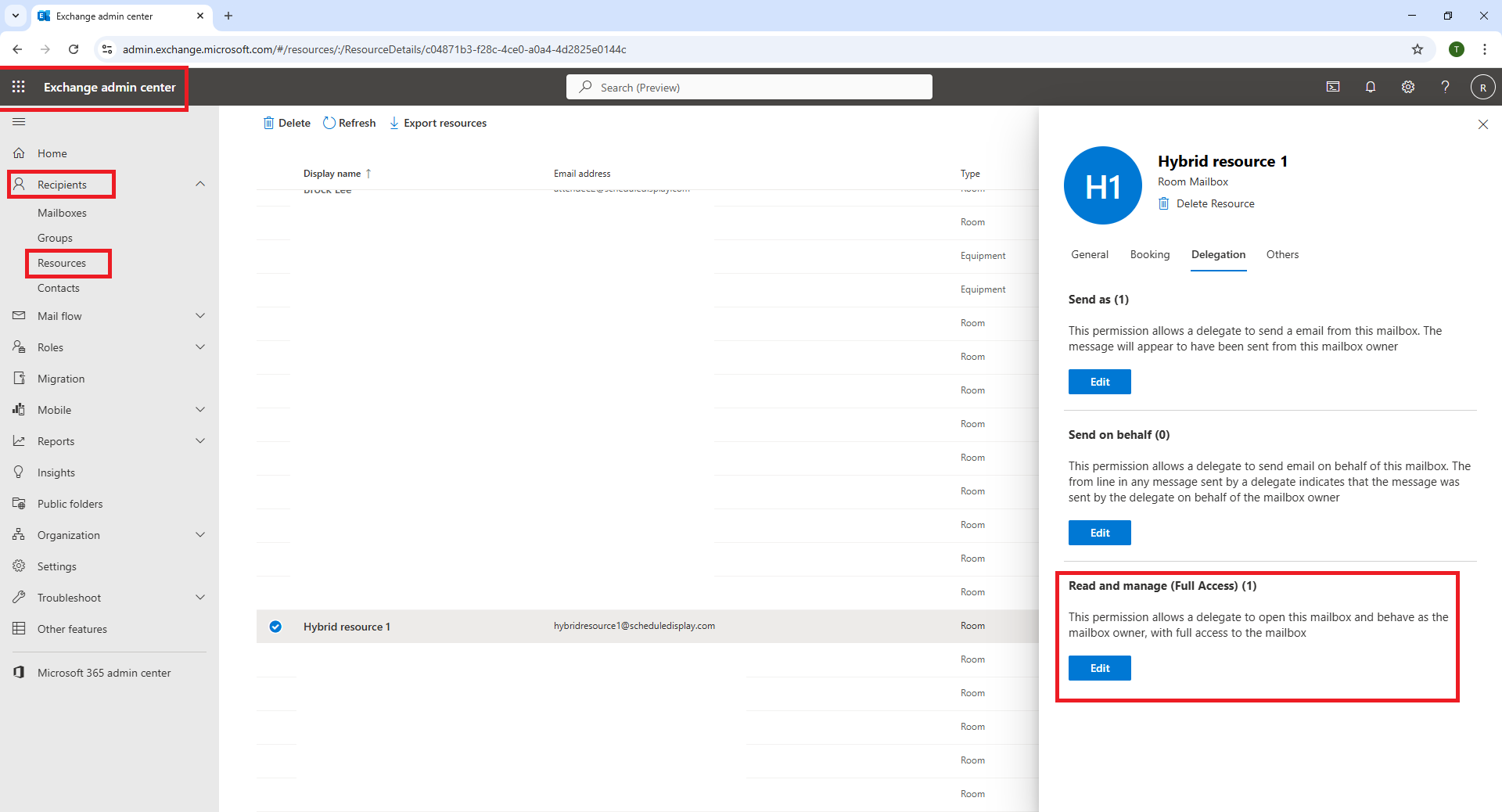This screenshot has height=812, width=1502.
Task: Bookmark this page with the star
Action: (x=1418, y=49)
